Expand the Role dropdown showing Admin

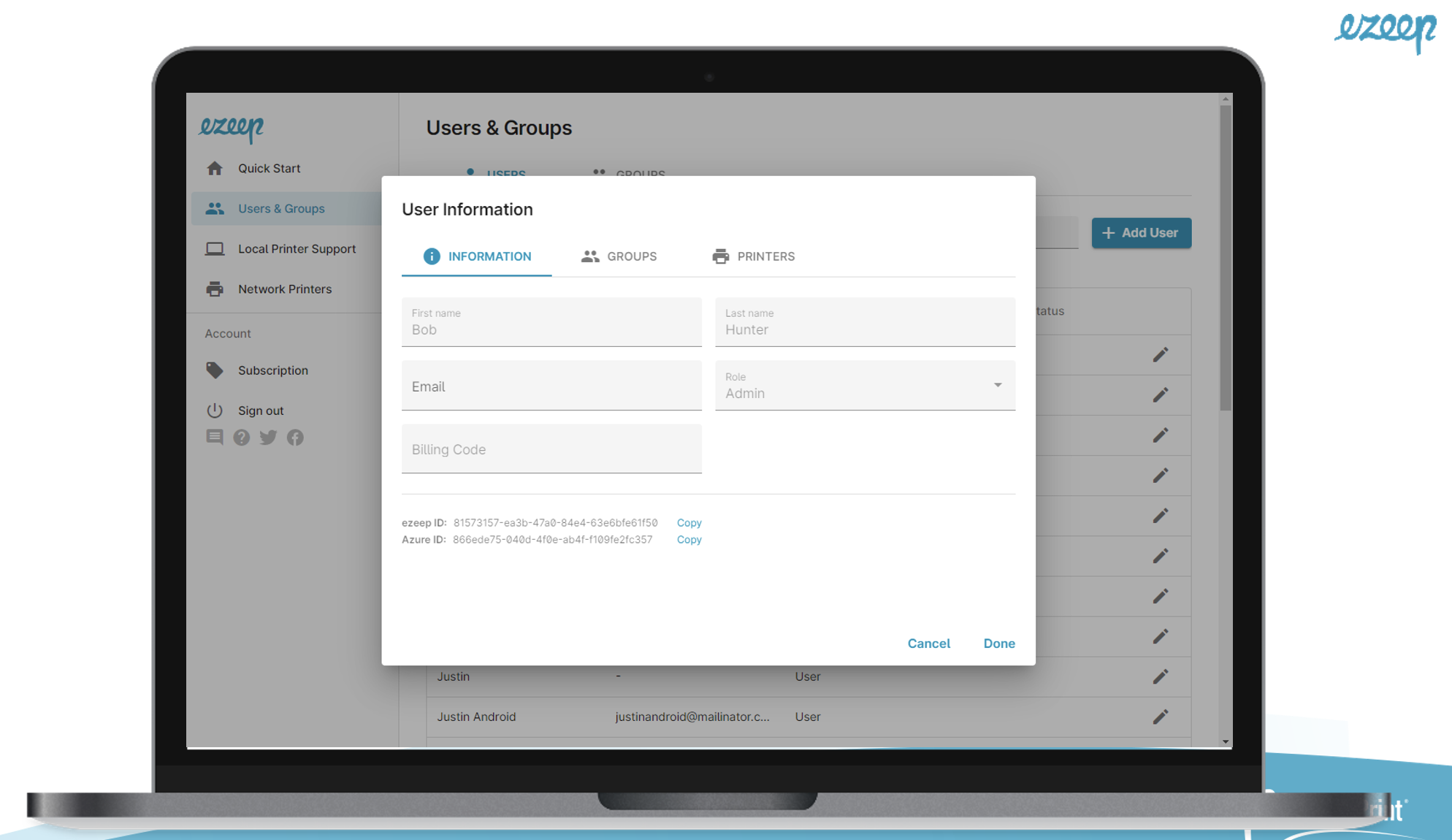click(x=996, y=386)
